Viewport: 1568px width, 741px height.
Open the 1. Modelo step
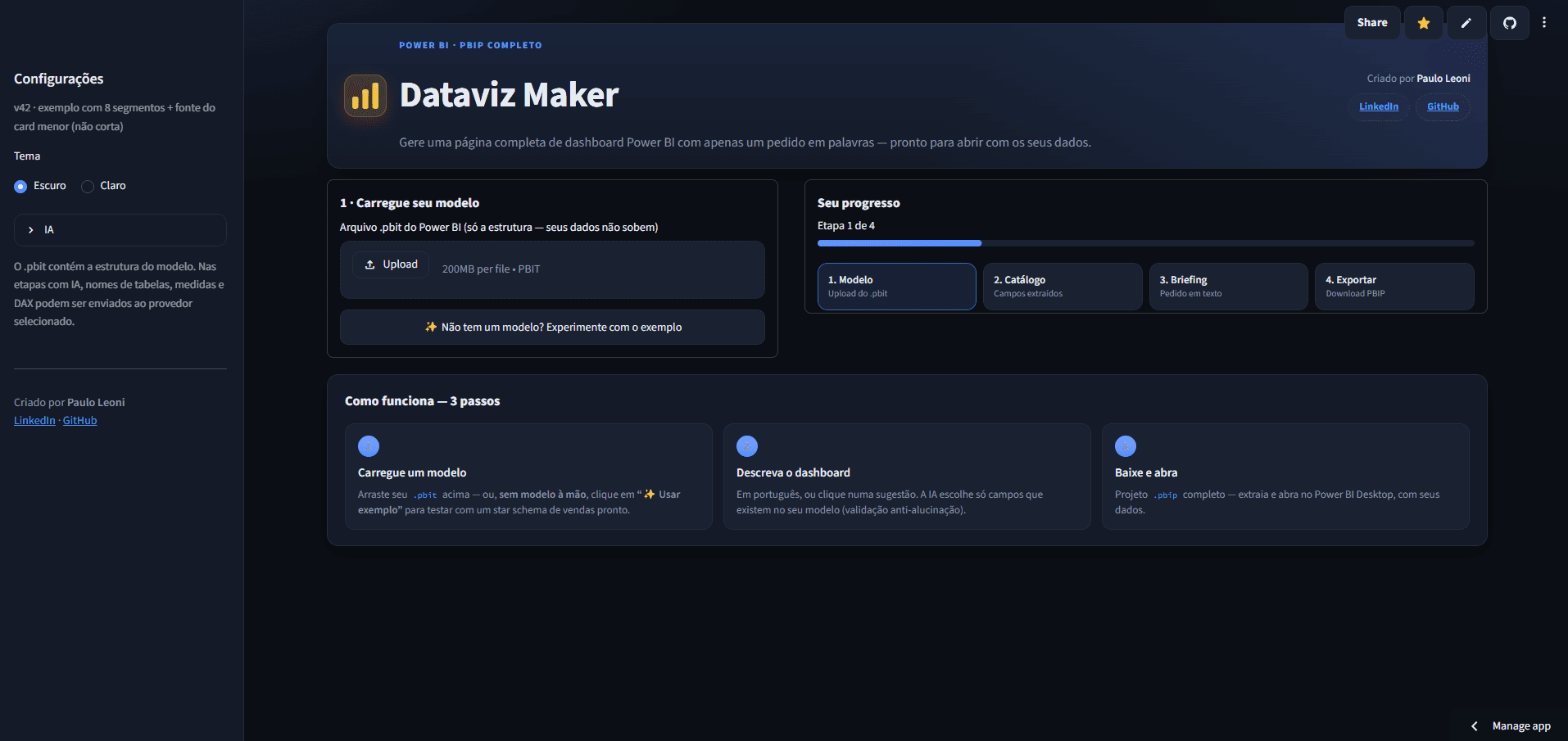[896, 287]
